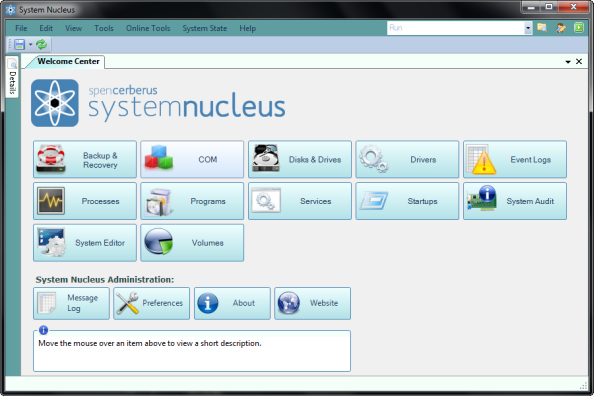Open the Volumes label
The image size is (594, 396).
pyautogui.click(x=208, y=243)
